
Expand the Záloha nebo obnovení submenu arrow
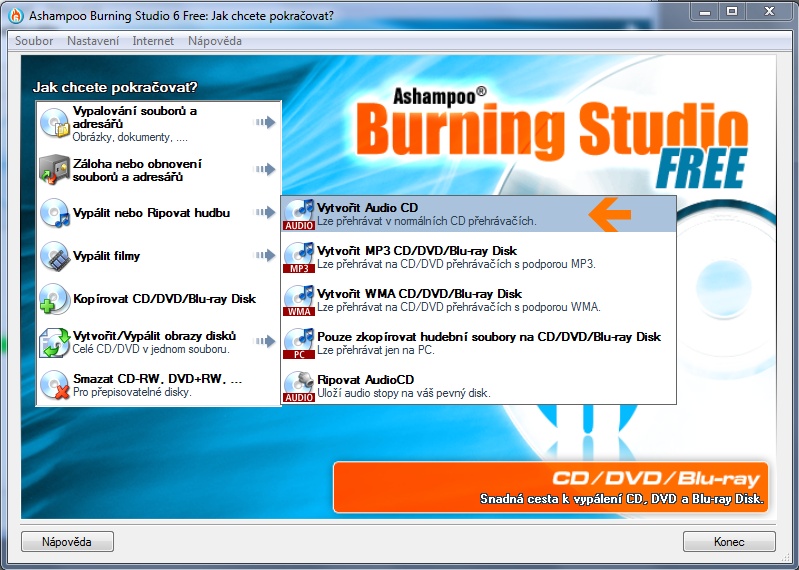264,170
